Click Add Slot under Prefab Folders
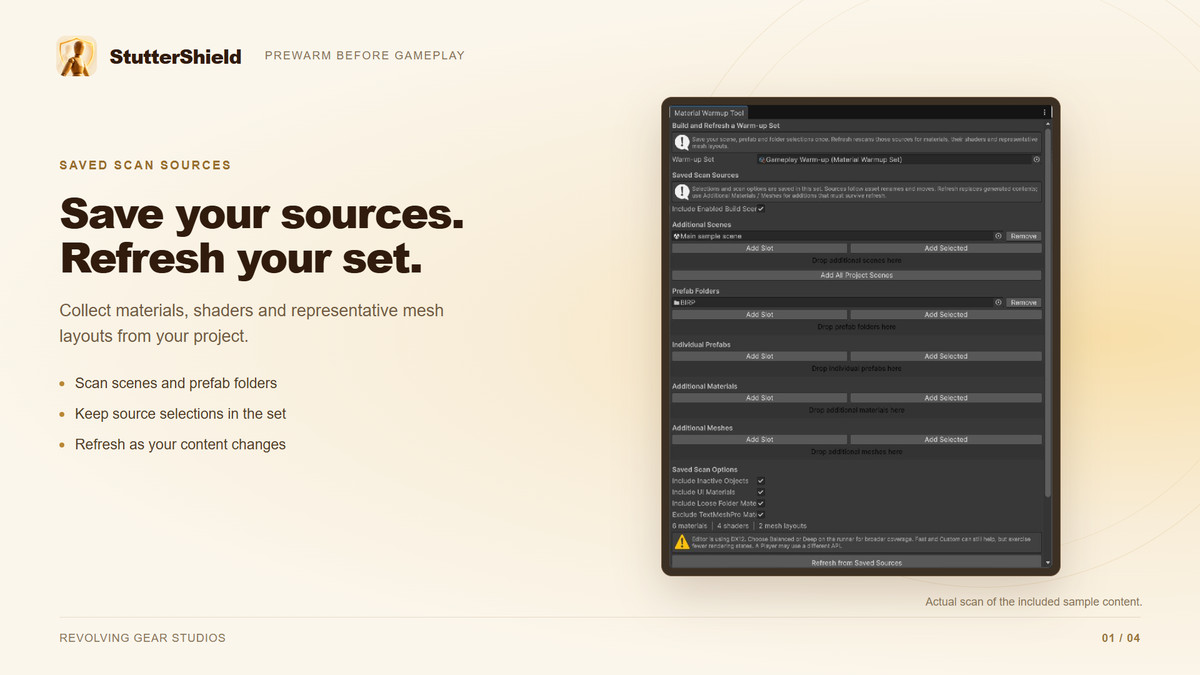 pos(759,314)
